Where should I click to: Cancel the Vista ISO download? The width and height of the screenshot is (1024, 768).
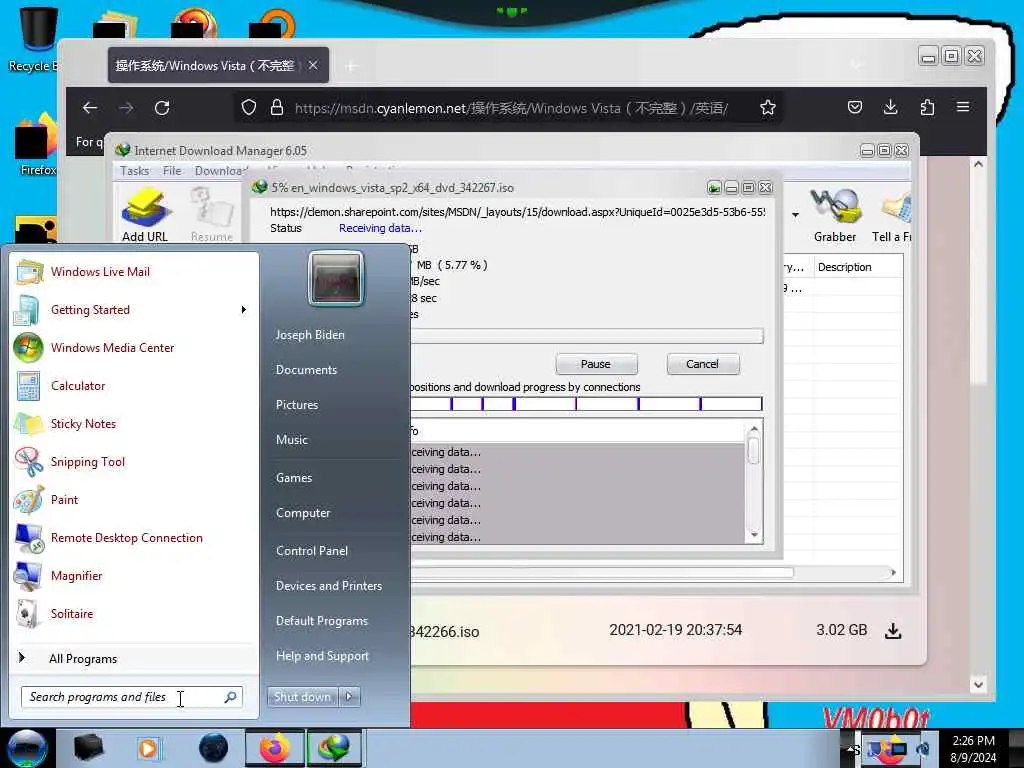(x=702, y=364)
